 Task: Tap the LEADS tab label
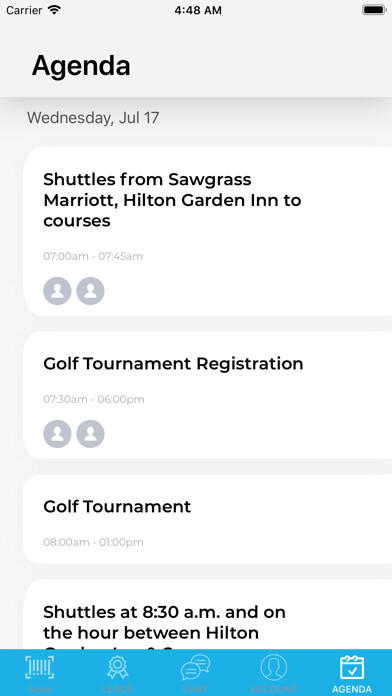pos(118,689)
